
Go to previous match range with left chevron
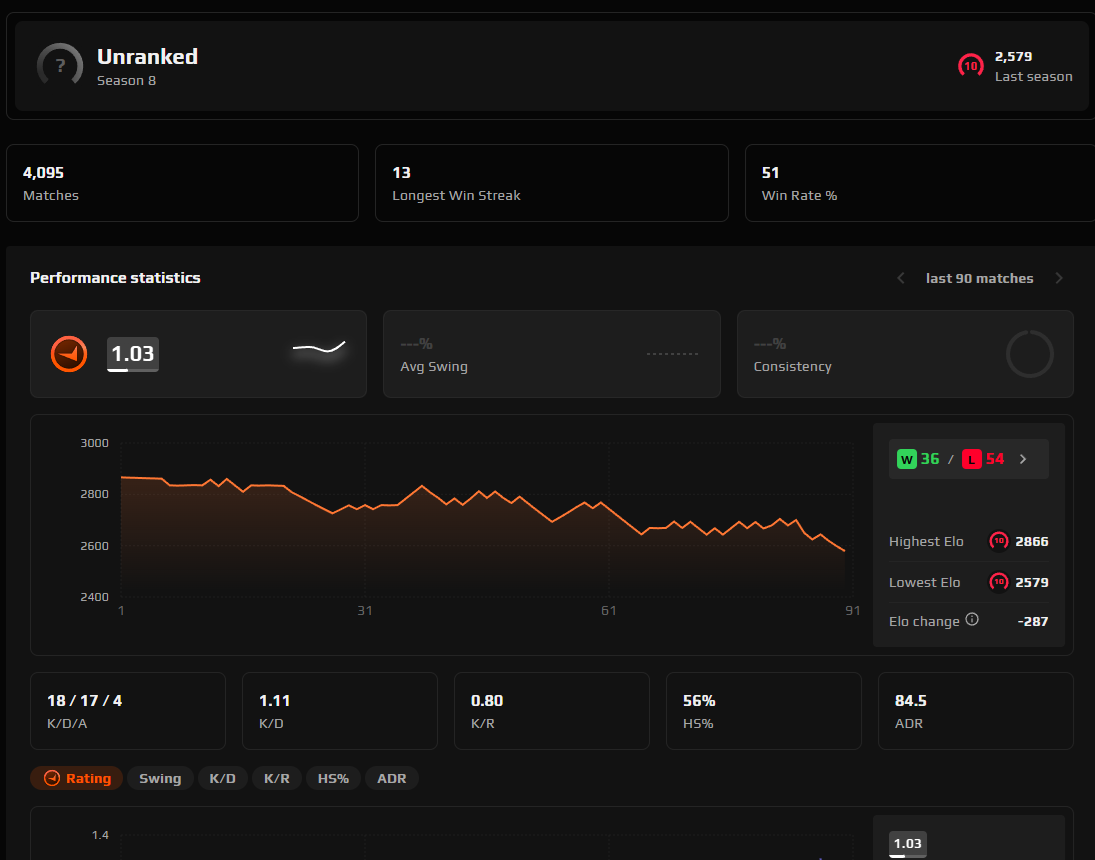[x=901, y=278]
